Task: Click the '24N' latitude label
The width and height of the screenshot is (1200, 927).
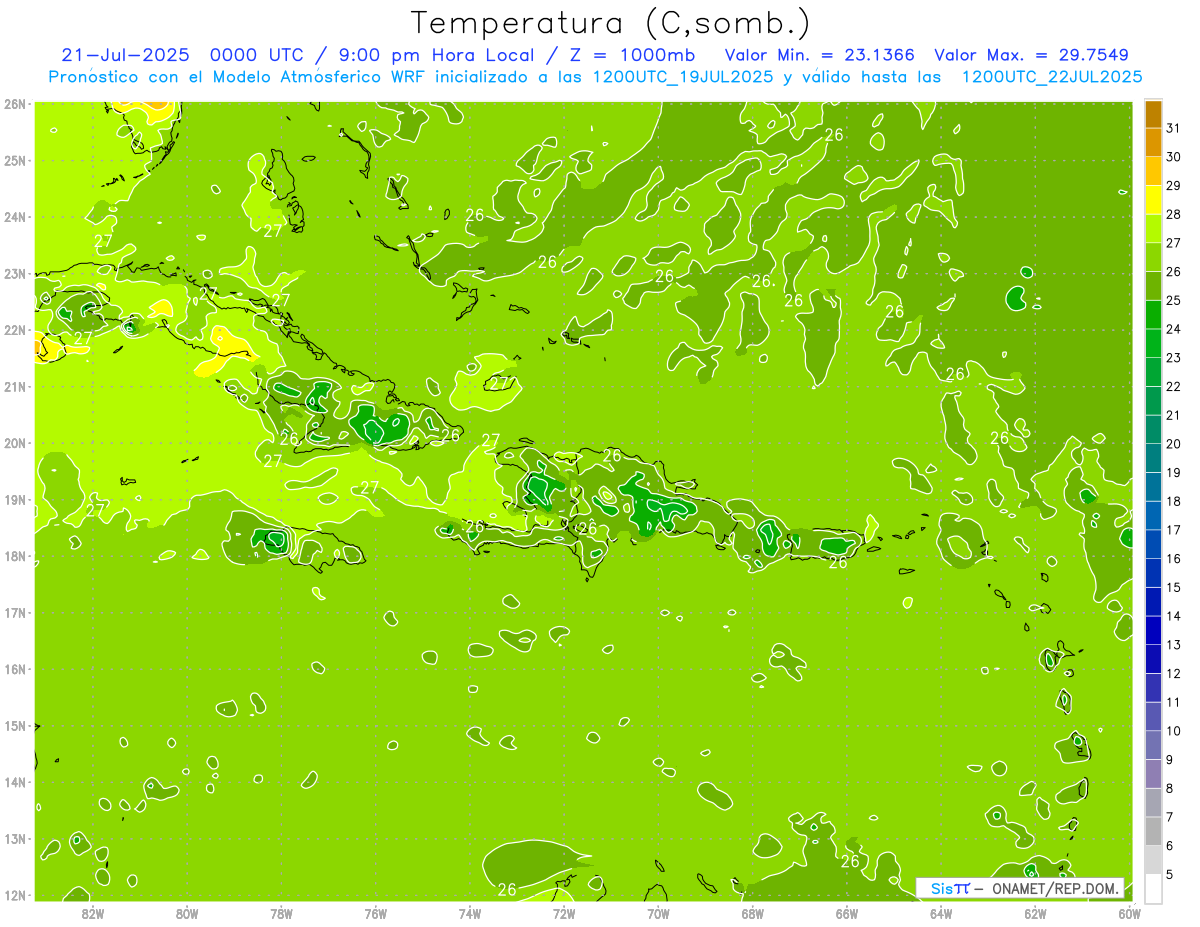Action: 14,217
